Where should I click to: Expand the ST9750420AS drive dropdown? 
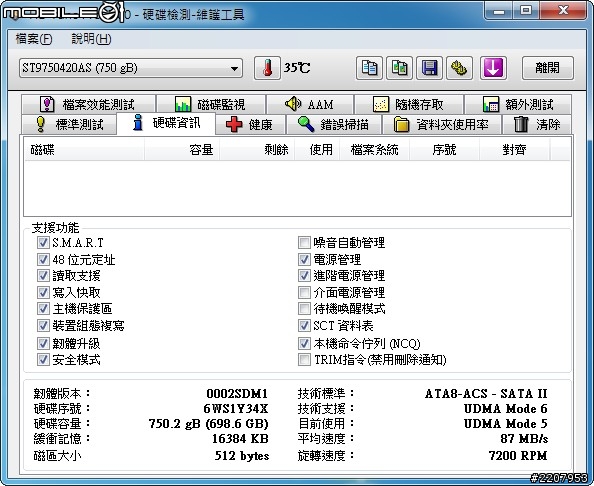click(131, 68)
